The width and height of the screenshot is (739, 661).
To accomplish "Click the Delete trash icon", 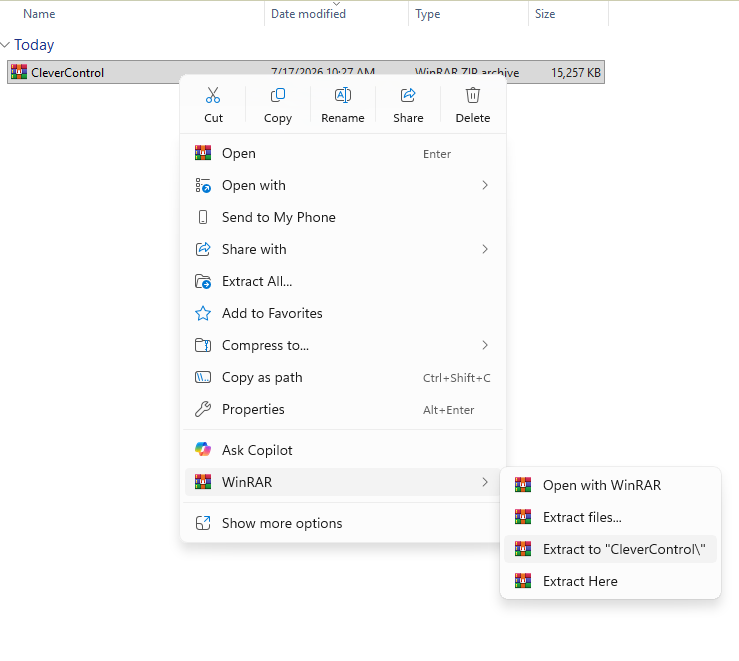I will pos(473,95).
